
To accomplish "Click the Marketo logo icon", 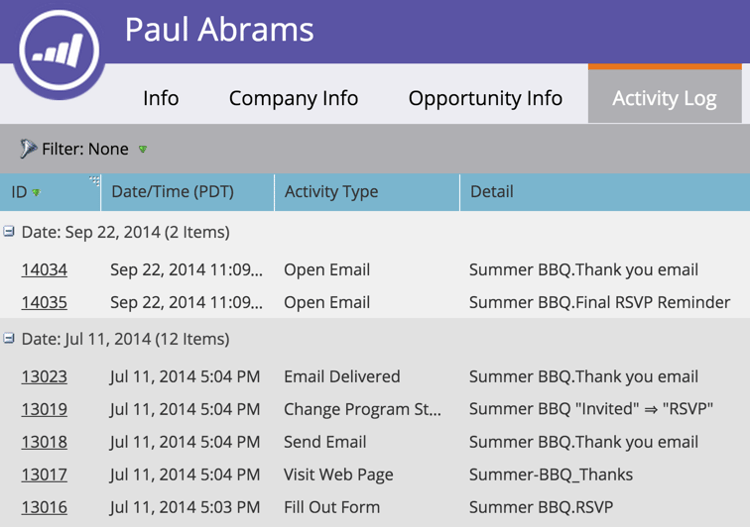I will click(59, 50).
